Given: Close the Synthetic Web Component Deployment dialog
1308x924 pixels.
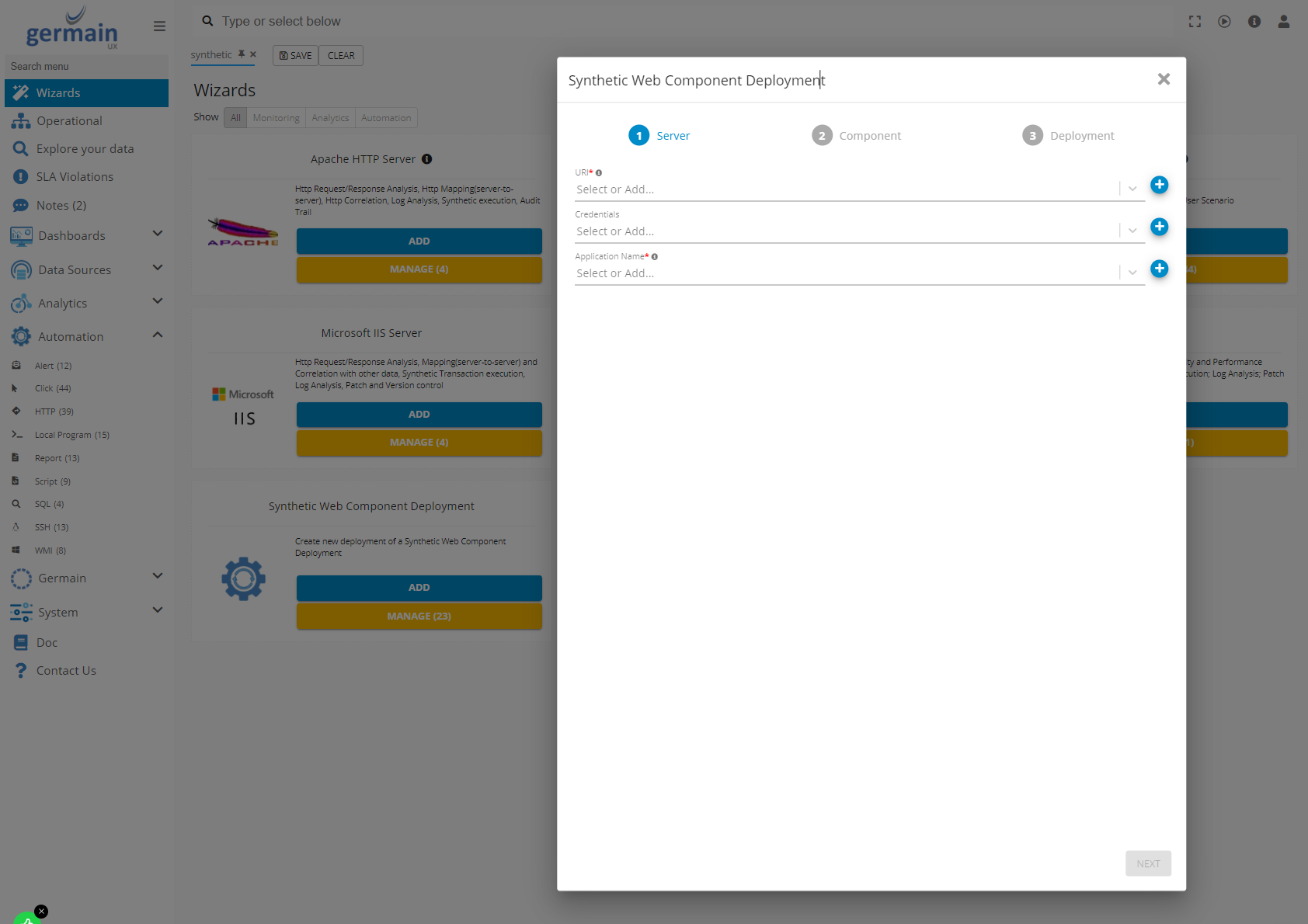Looking at the screenshot, I should click(1163, 79).
